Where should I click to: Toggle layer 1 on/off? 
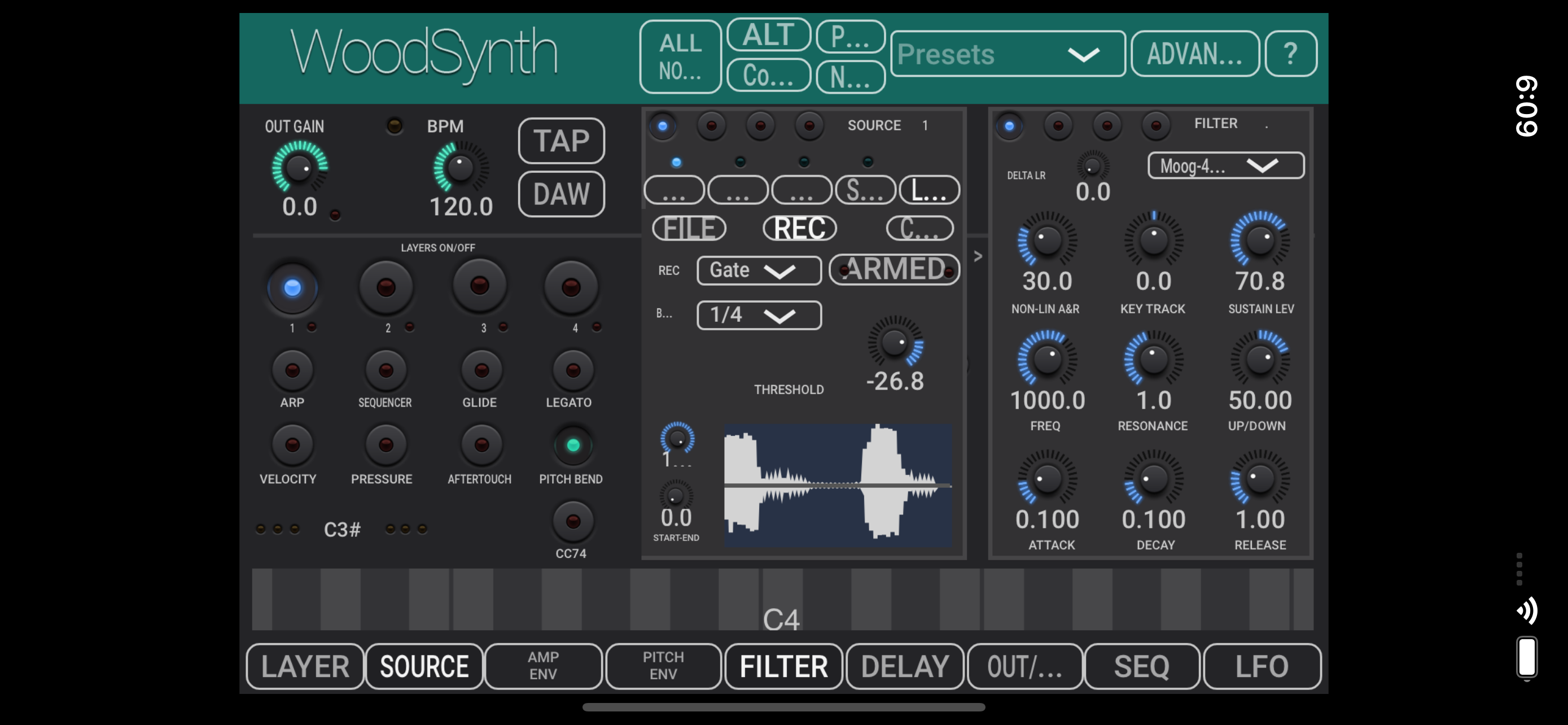pos(292,287)
